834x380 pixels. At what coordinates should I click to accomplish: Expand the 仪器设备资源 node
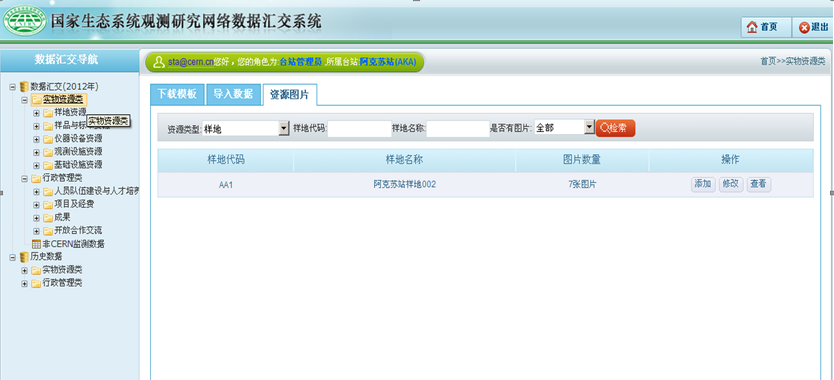37,139
